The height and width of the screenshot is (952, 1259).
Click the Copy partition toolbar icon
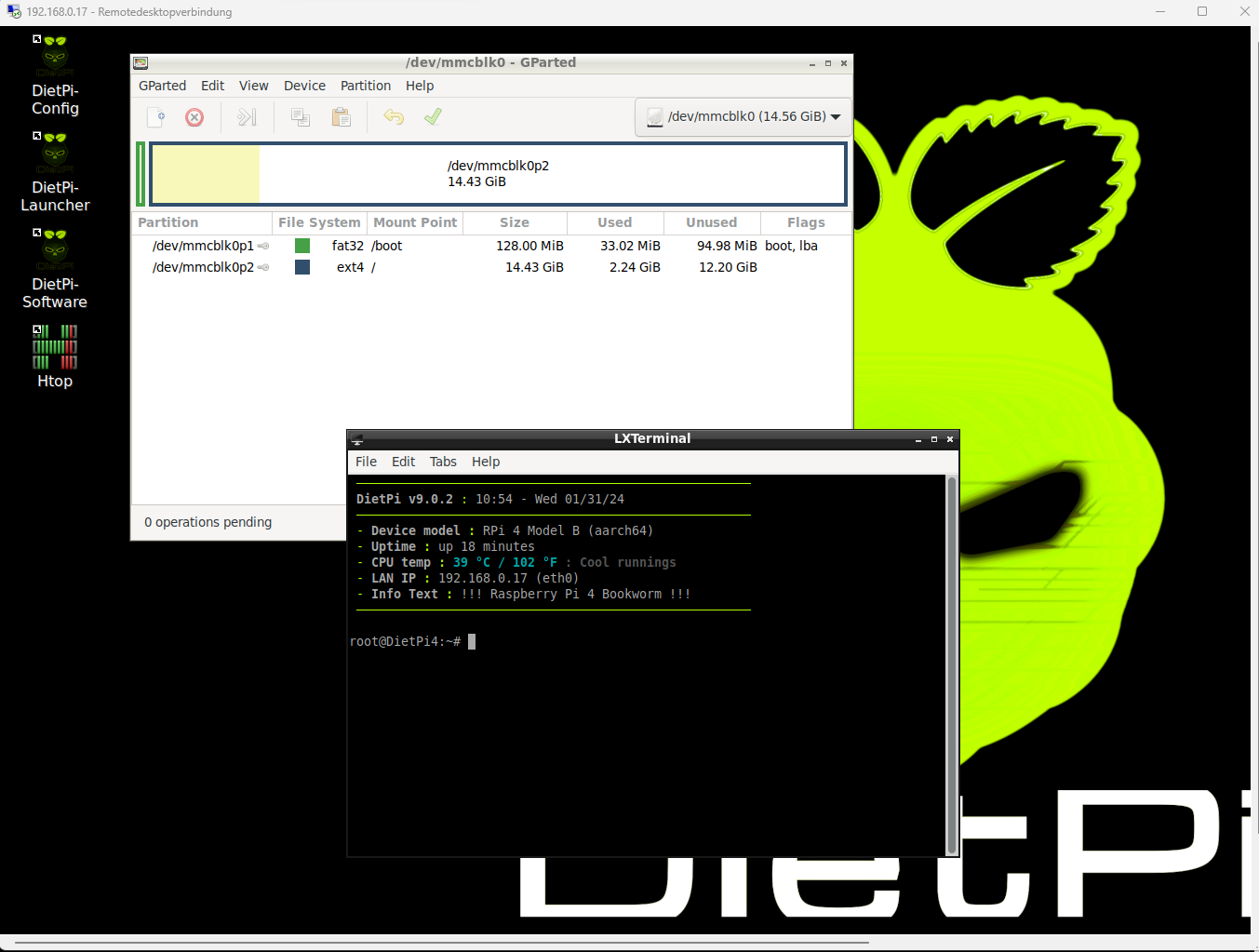(x=301, y=117)
